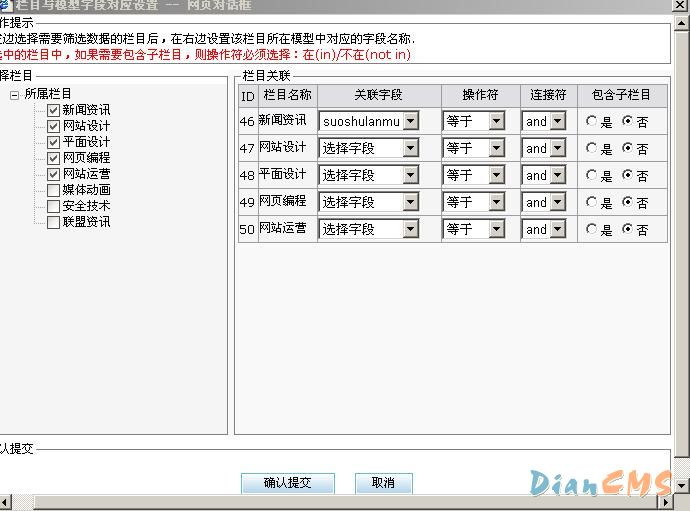Uncheck the 新闻资讯 checkbox in tree
Image resolution: width=690 pixels, height=511 pixels.
pyautogui.click(x=54, y=110)
